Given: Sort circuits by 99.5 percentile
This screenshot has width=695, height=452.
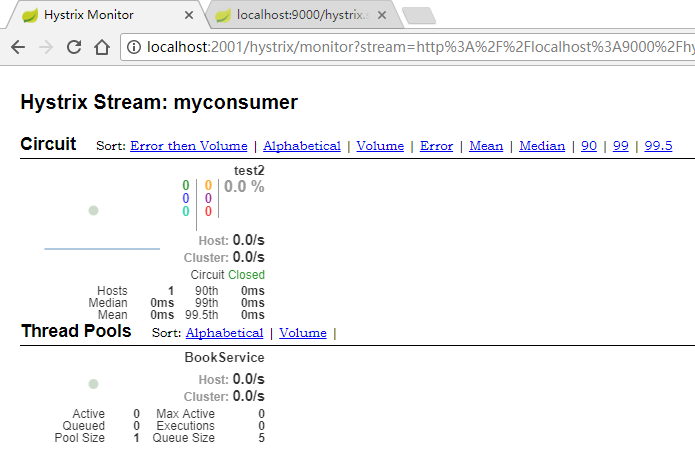Looking at the screenshot, I should 658,146.
